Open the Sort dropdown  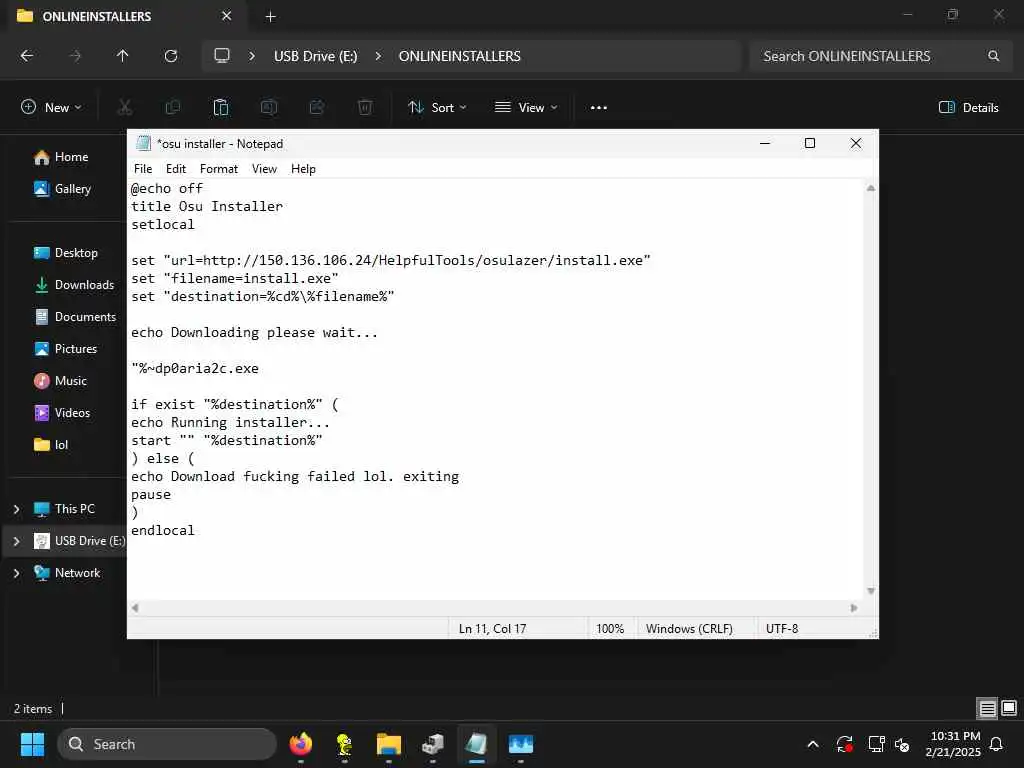point(437,108)
